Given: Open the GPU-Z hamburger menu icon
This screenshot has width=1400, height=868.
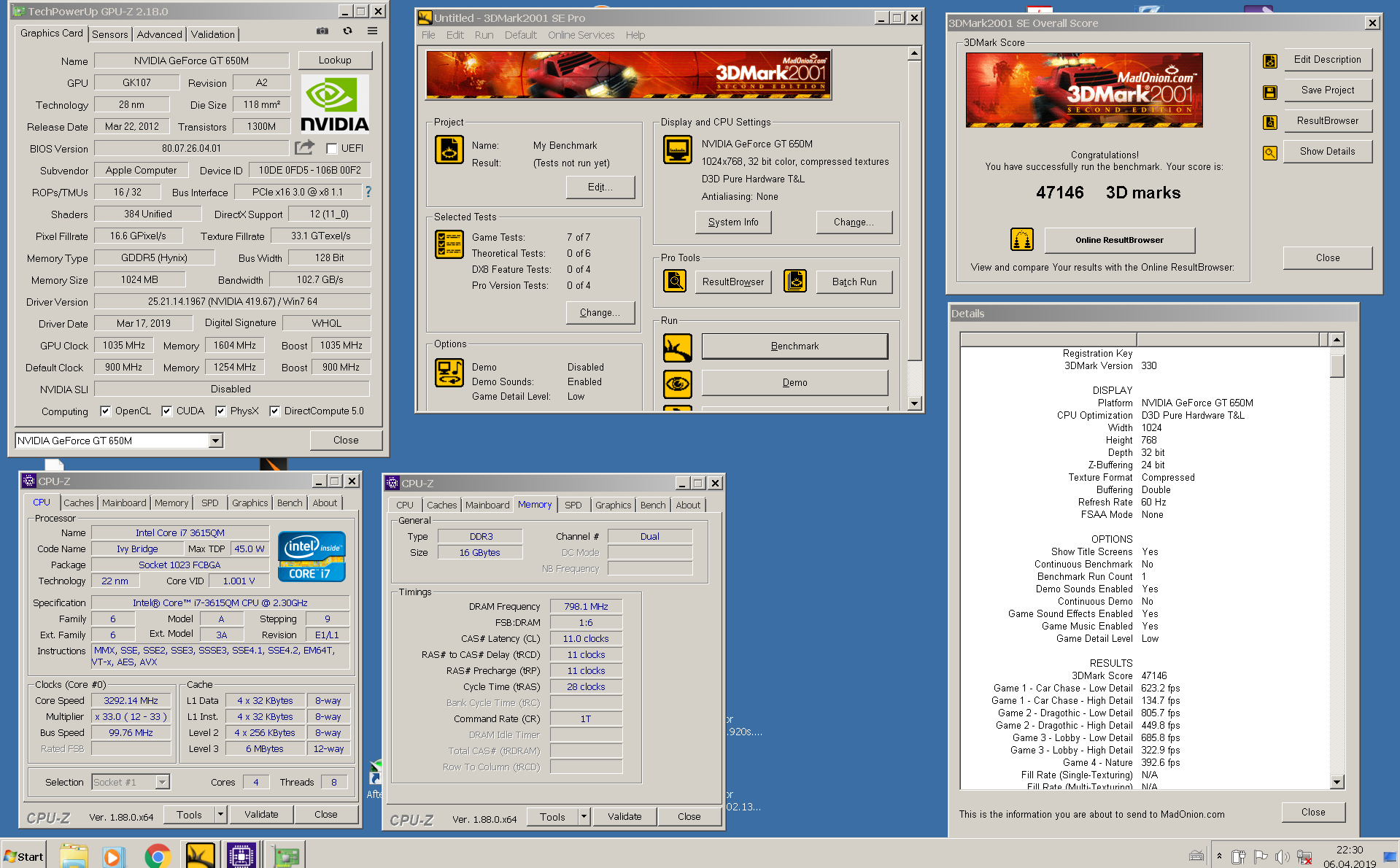Looking at the screenshot, I should pyautogui.click(x=372, y=31).
